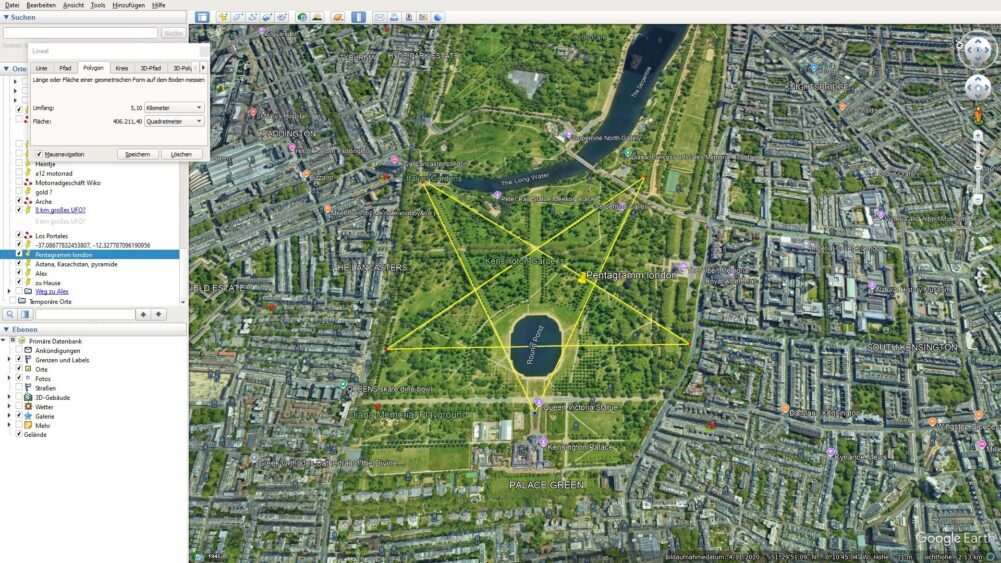Click the Suche button
Viewport: 1001px width, 563px height.
pyautogui.click(x=173, y=33)
